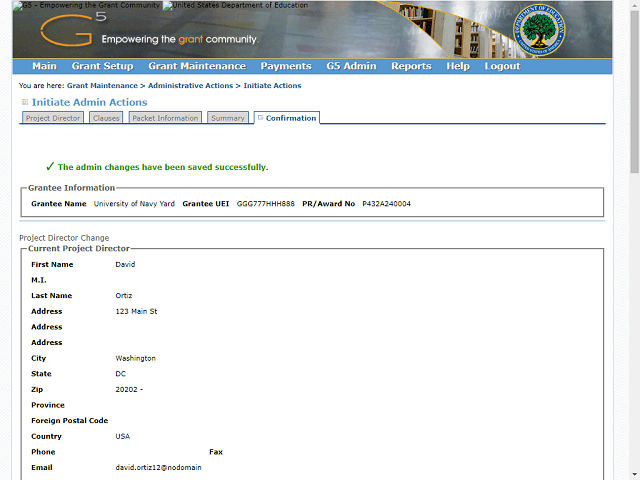This screenshot has width=640, height=480.
Task: Click the M.I. label
Action: [x=39, y=280]
